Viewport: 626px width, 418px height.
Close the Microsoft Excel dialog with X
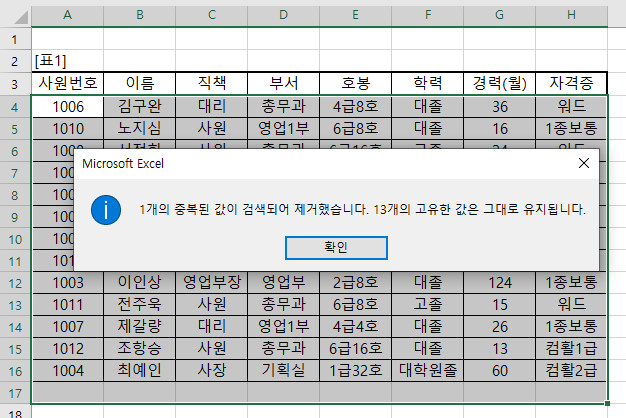tap(584, 162)
